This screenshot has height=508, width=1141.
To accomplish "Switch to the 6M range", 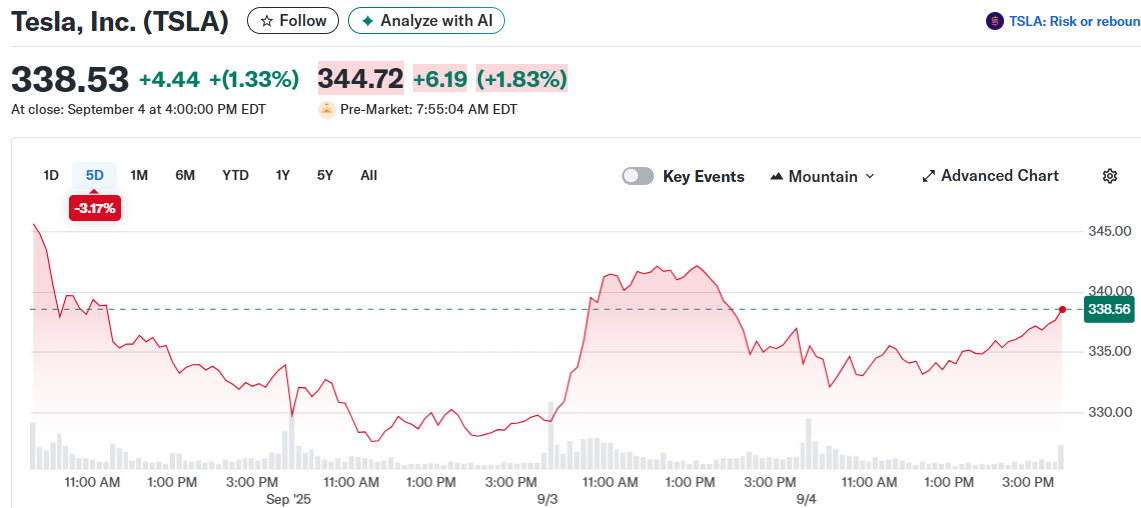I will click(x=185, y=175).
